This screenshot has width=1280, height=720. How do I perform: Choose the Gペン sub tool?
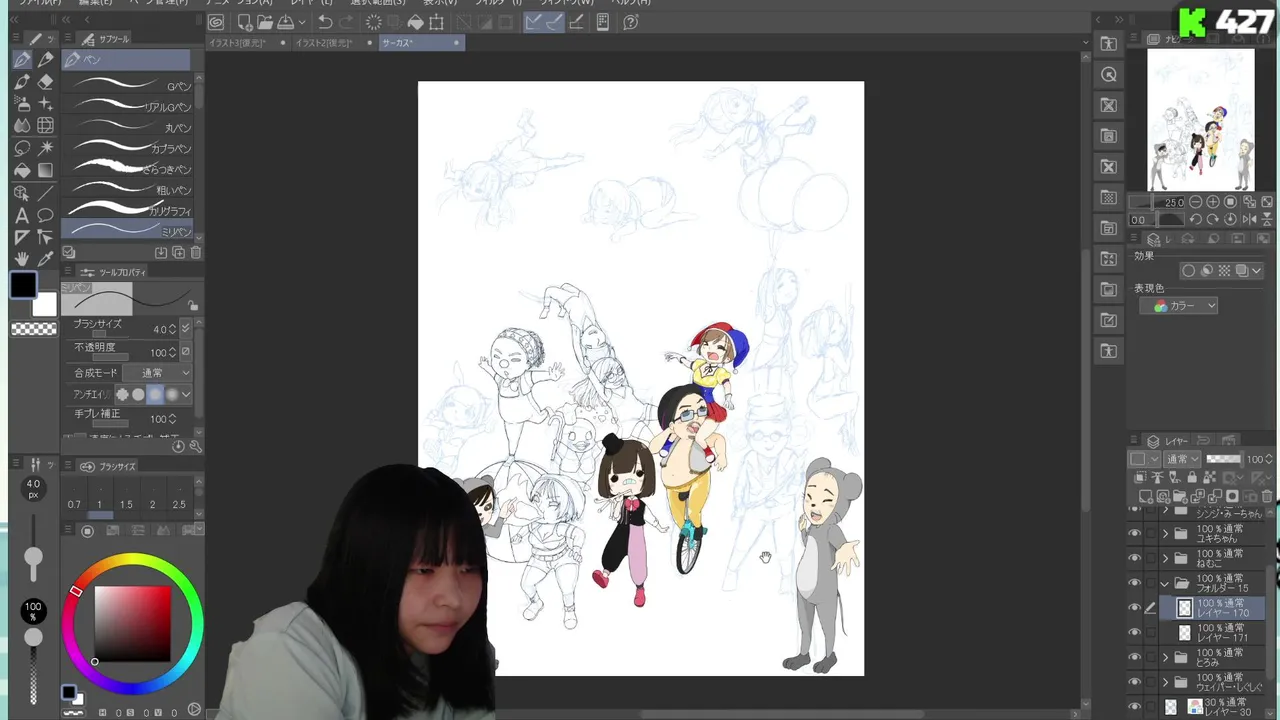coord(127,85)
